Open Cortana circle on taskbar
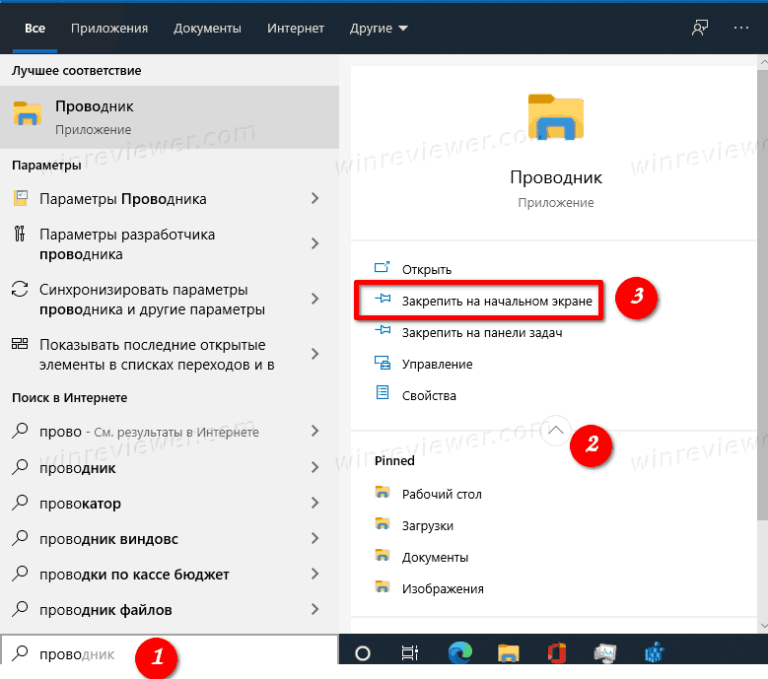This screenshot has width=768, height=679. tap(363, 653)
